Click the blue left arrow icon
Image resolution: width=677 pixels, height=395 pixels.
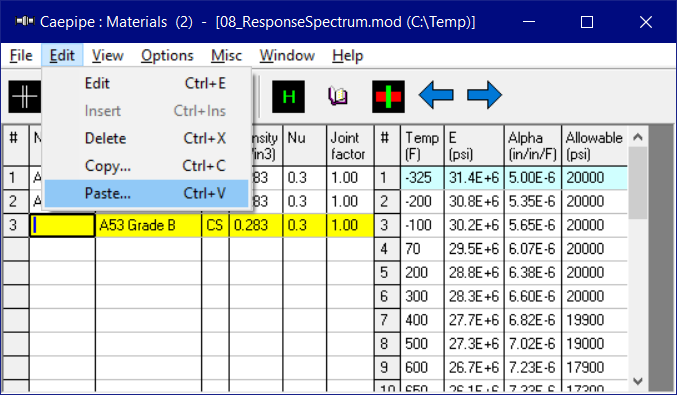[x=436, y=95]
